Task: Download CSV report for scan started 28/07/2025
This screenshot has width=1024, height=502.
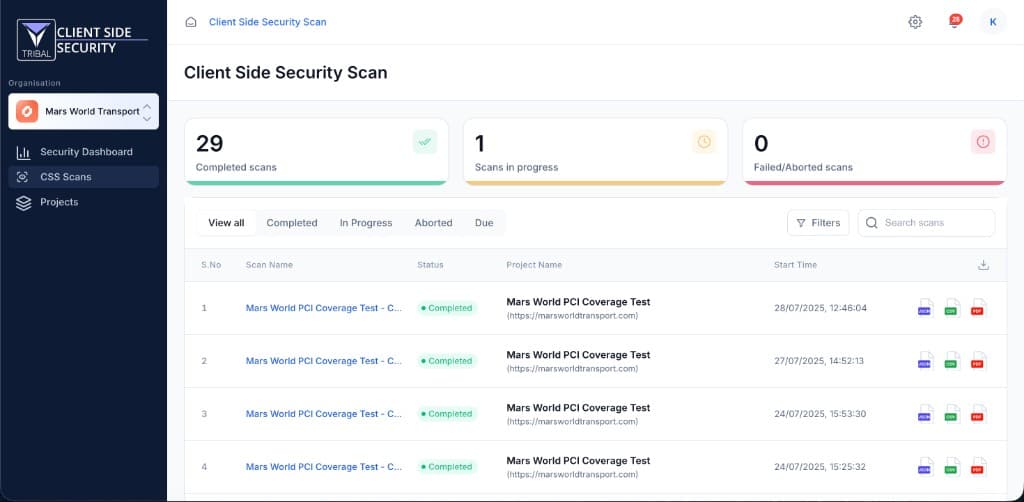Action: click(x=952, y=308)
